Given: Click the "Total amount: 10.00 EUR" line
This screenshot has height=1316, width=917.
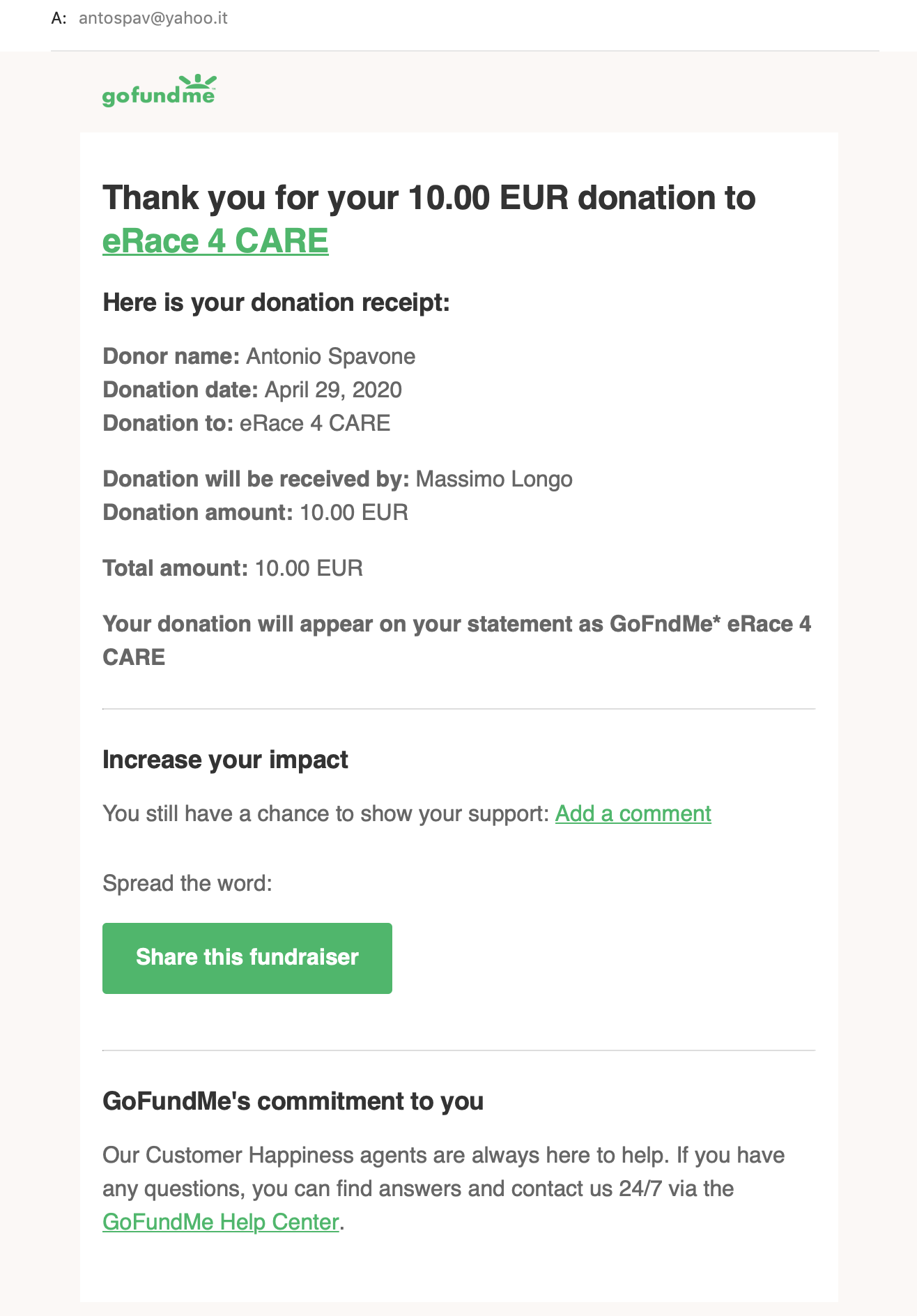Looking at the screenshot, I should (232, 568).
